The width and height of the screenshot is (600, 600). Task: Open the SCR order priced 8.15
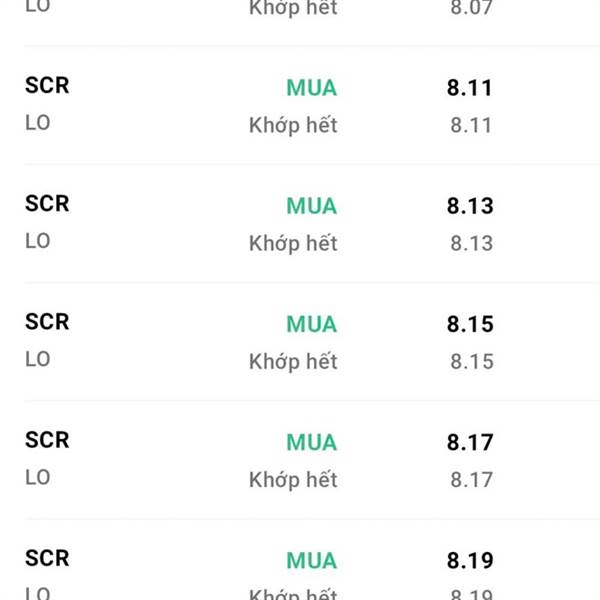pyautogui.click(x=47, y=322)
